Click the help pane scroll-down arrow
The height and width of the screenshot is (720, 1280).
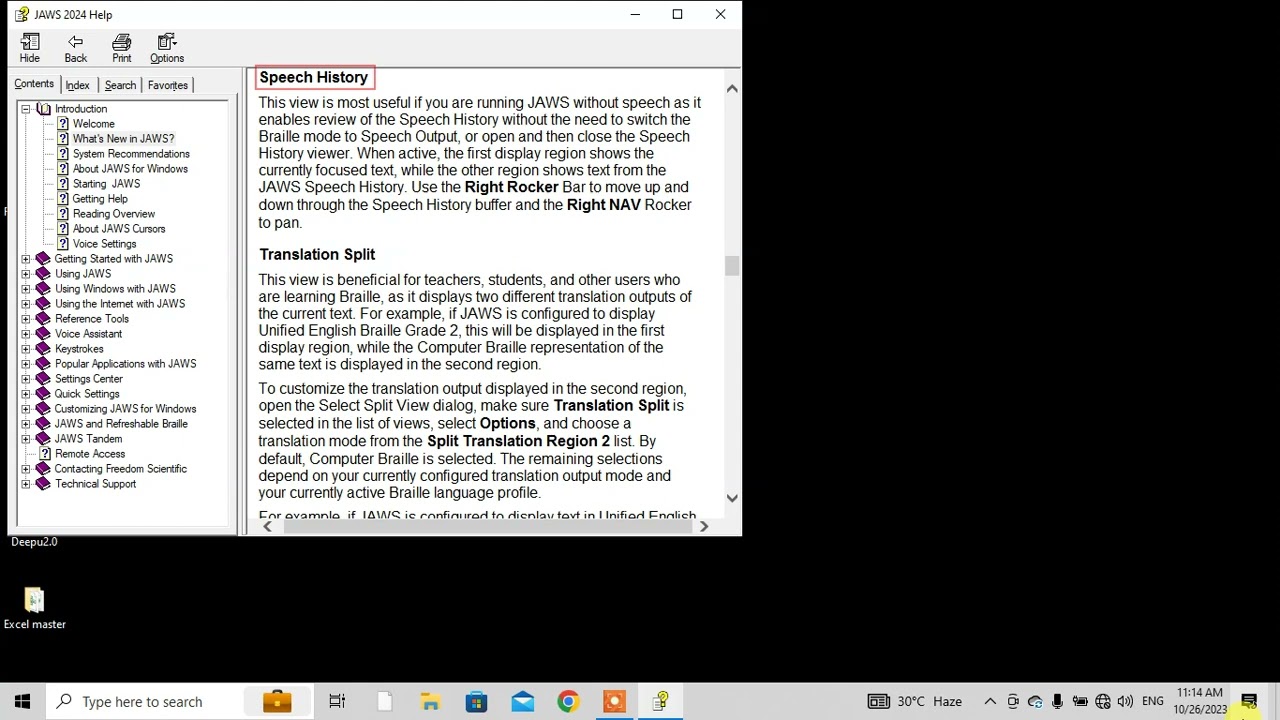[732, 497]
